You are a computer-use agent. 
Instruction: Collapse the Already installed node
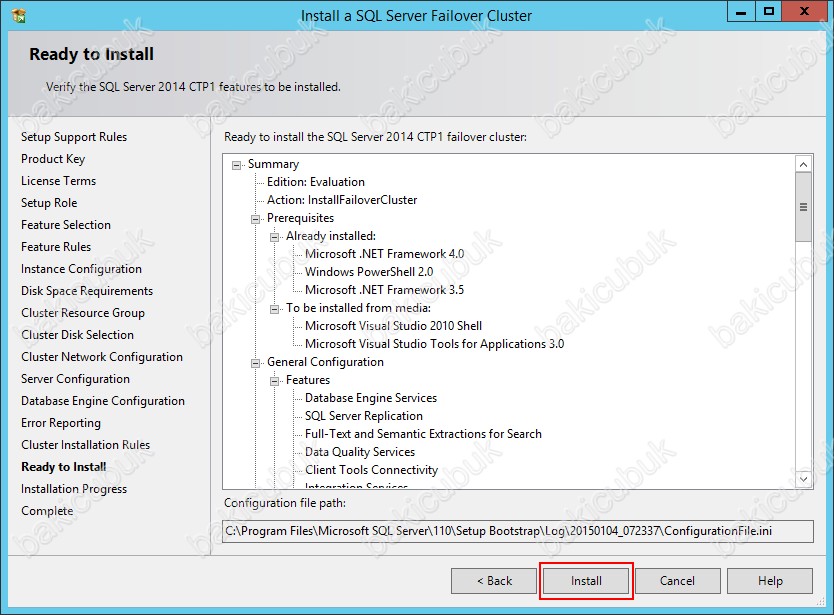pos(275,237)
